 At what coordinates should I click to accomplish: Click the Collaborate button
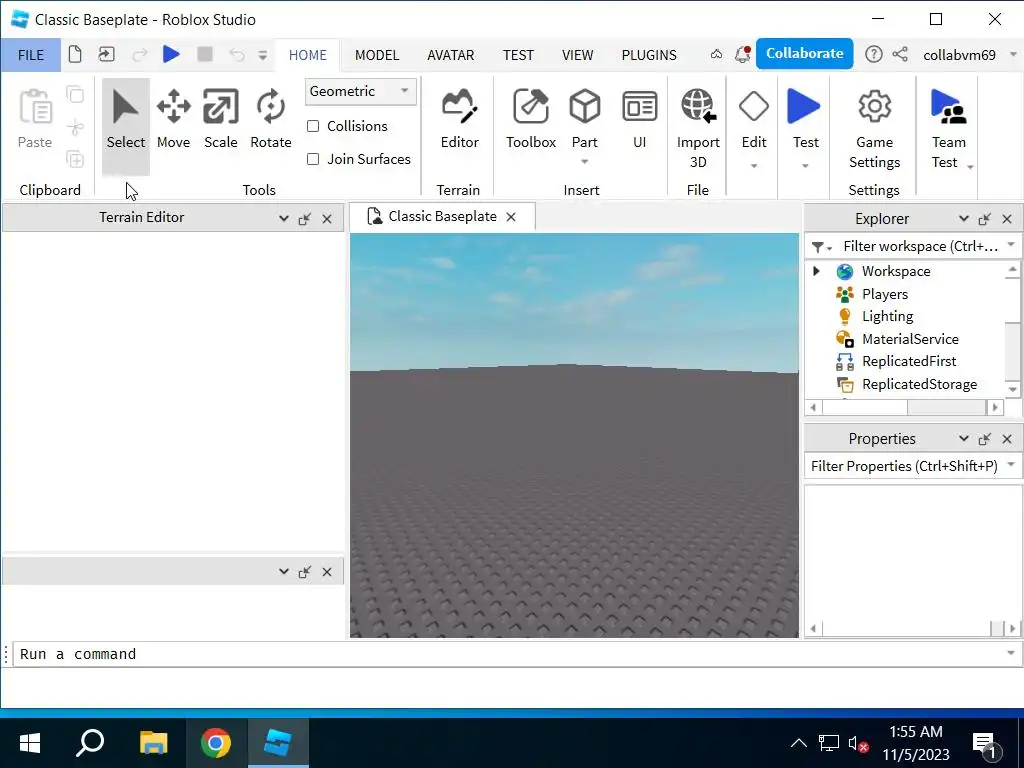tap(805, 54)
